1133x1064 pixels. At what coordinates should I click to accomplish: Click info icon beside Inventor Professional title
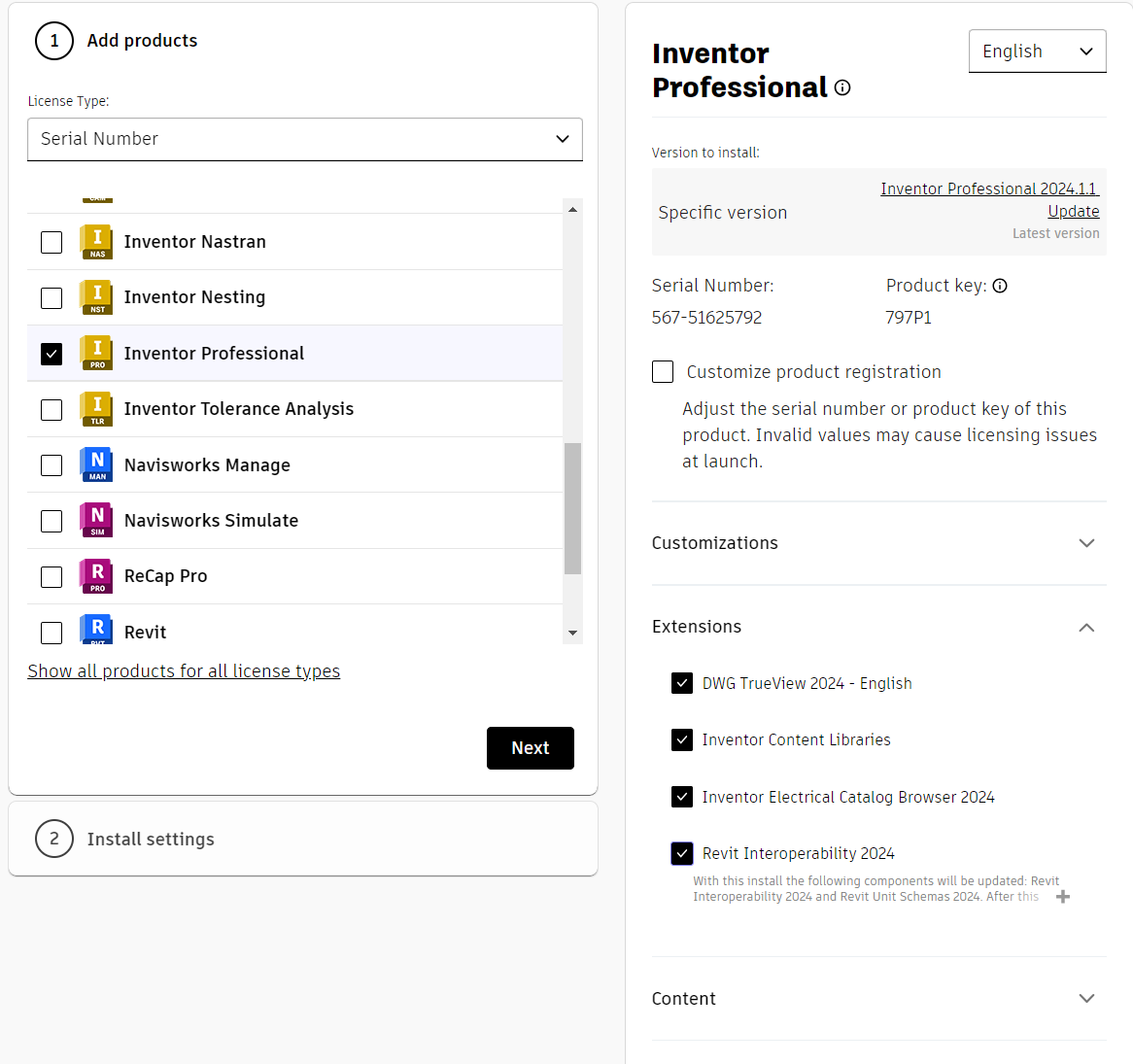click(x=842, y=88)
